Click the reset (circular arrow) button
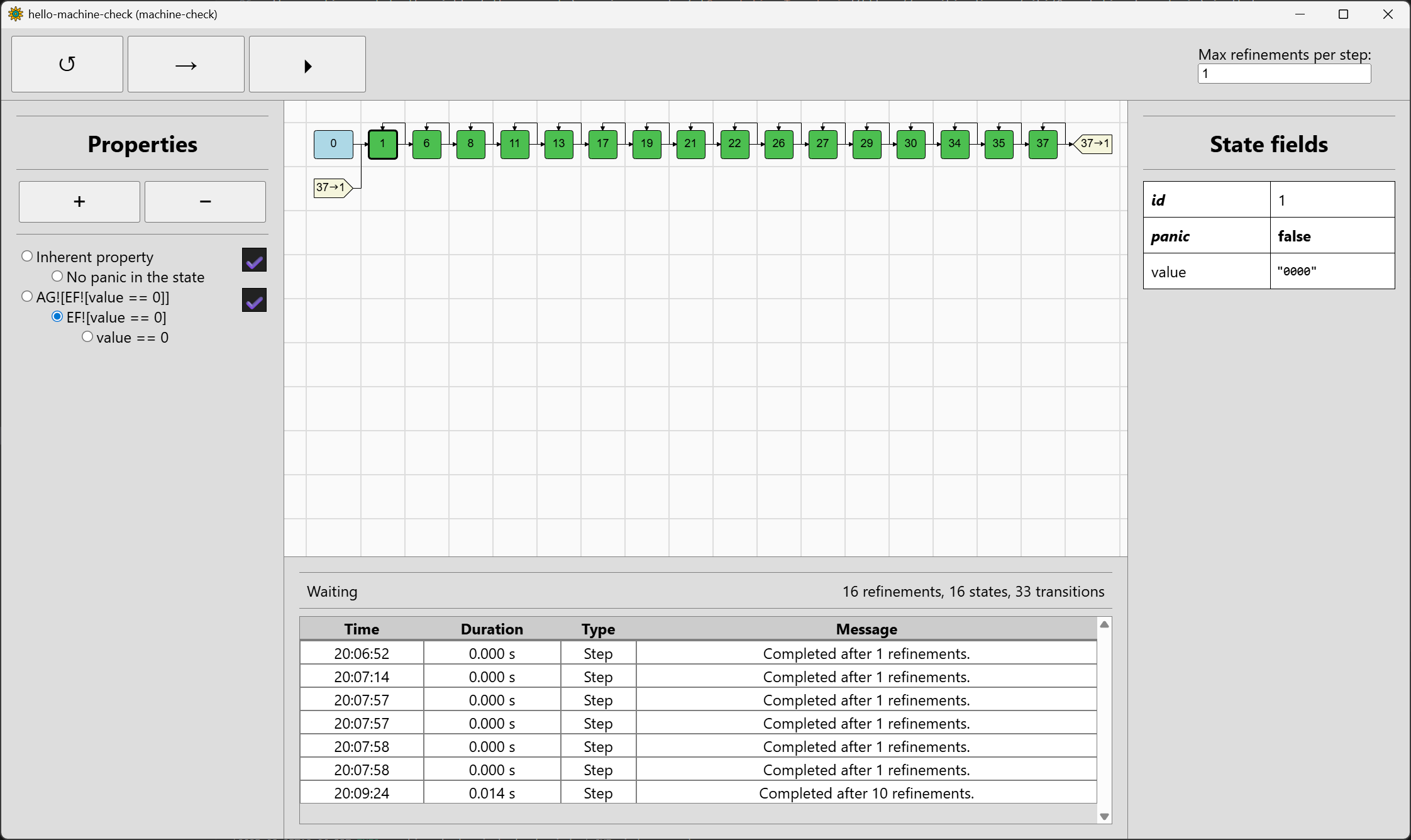The width and height of the screenshot is (1411, 840). (x=67, y=64)
